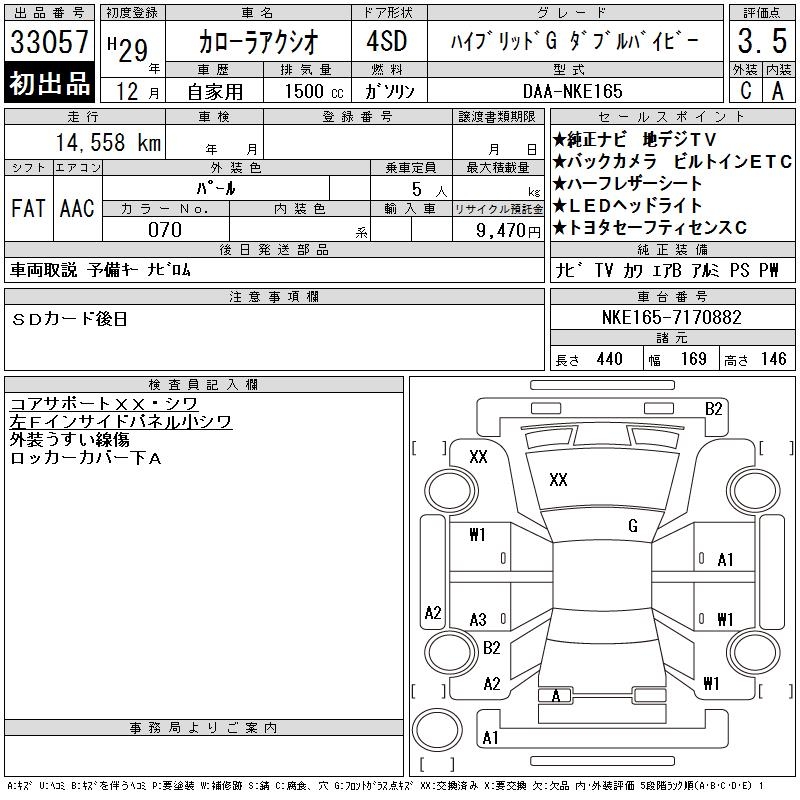Click the damage code legend at the bottom
The height and width of the screenshot is (800, 800).
[385, 786]
